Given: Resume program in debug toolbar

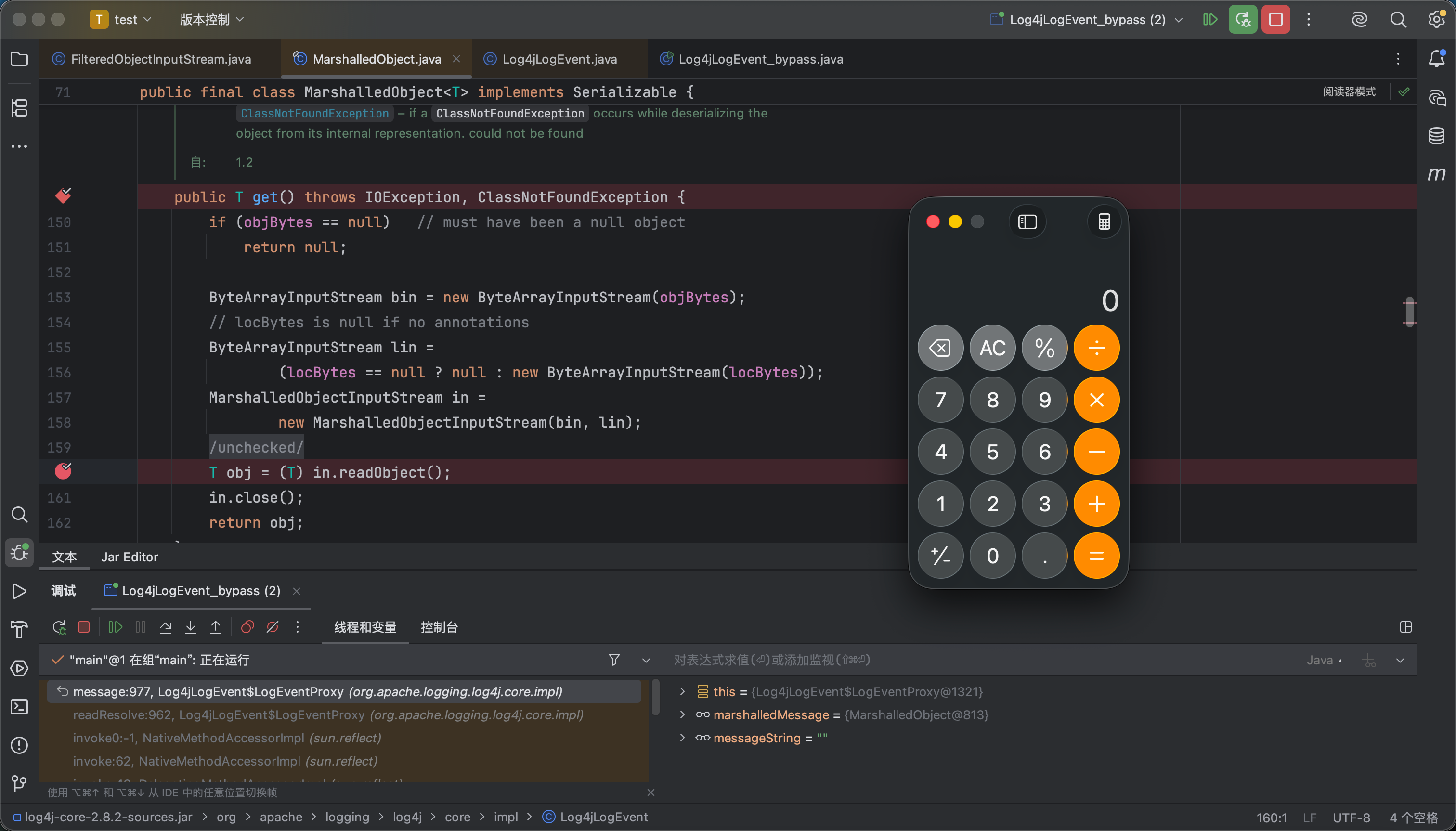Looking at the screenshot, I should (115, 627).
